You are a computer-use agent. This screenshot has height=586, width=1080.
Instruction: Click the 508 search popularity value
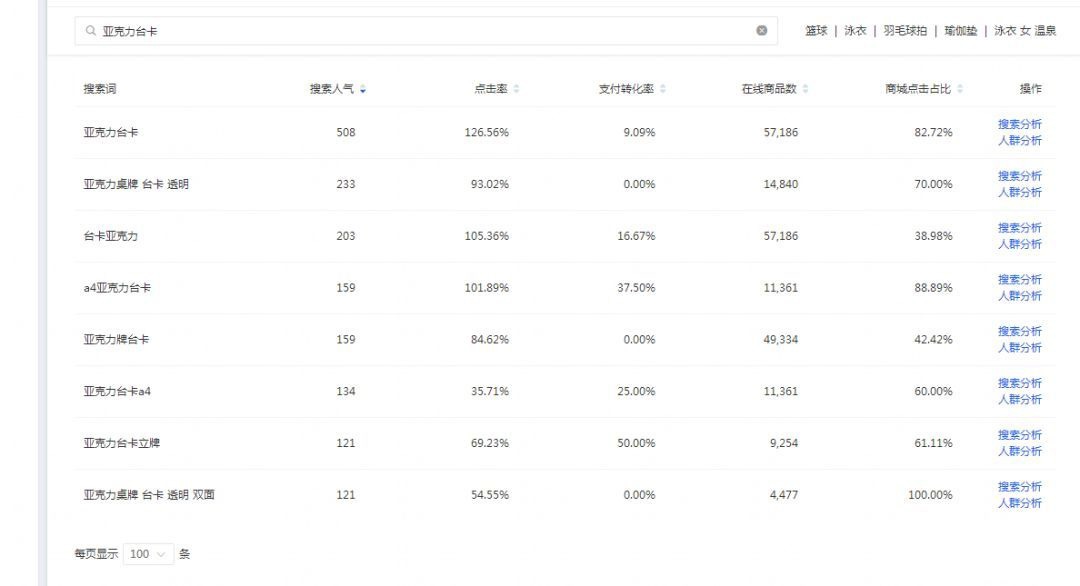coord(346,132)
